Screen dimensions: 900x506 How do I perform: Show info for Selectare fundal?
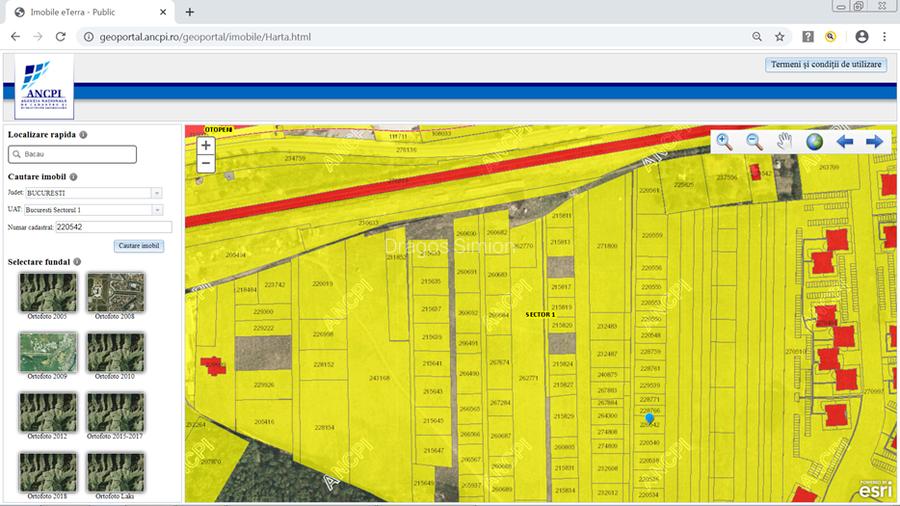coord(78,262)
